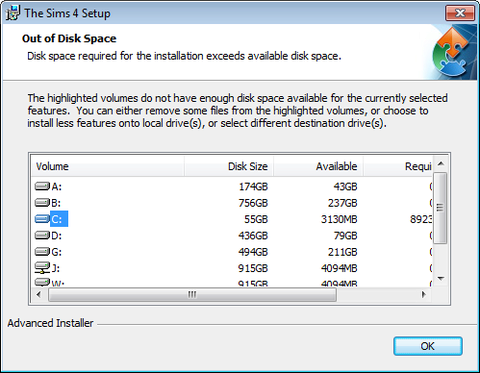Click the A: drive icon
Image resolution: width=480 pixels, height=373 pixels.
point(42,186)
